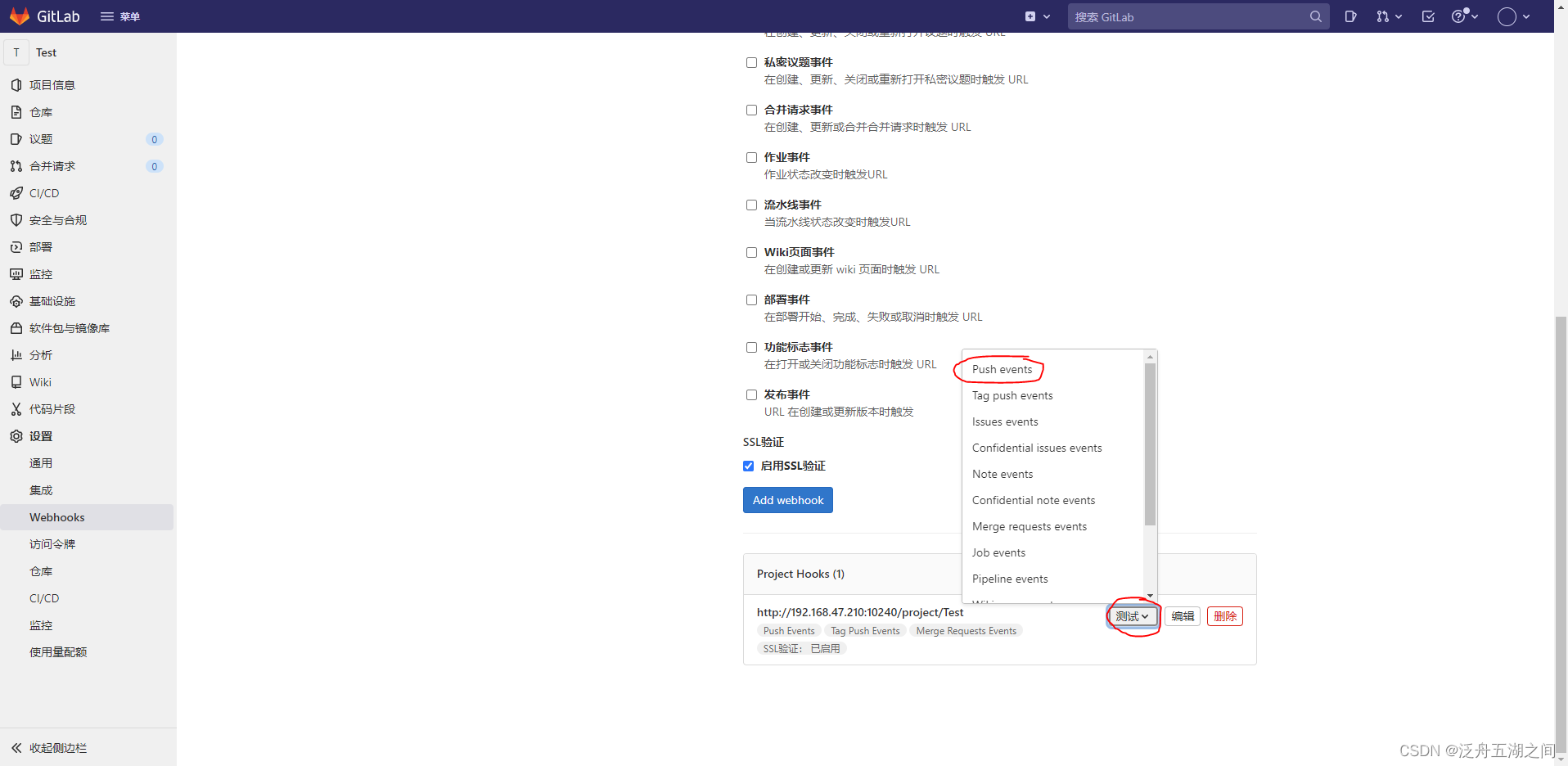Image resolution: width=1568 pixels, height=766 pixels.
Task: Open the CI/CD section
Action: click(x=44, y=193)
